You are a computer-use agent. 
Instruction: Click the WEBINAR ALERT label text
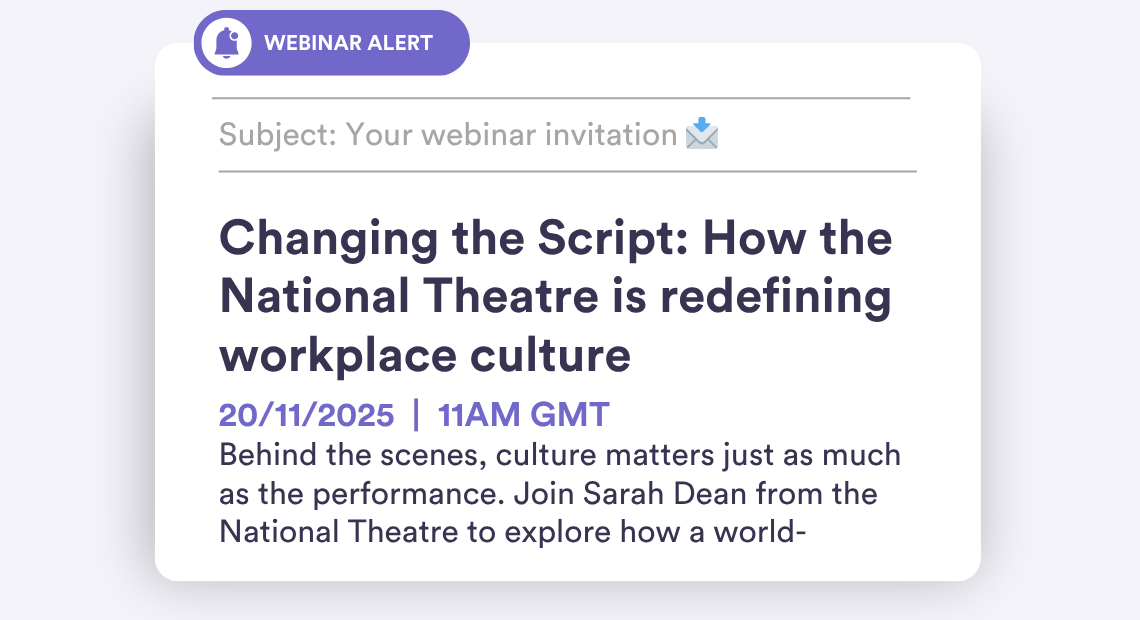349,42
